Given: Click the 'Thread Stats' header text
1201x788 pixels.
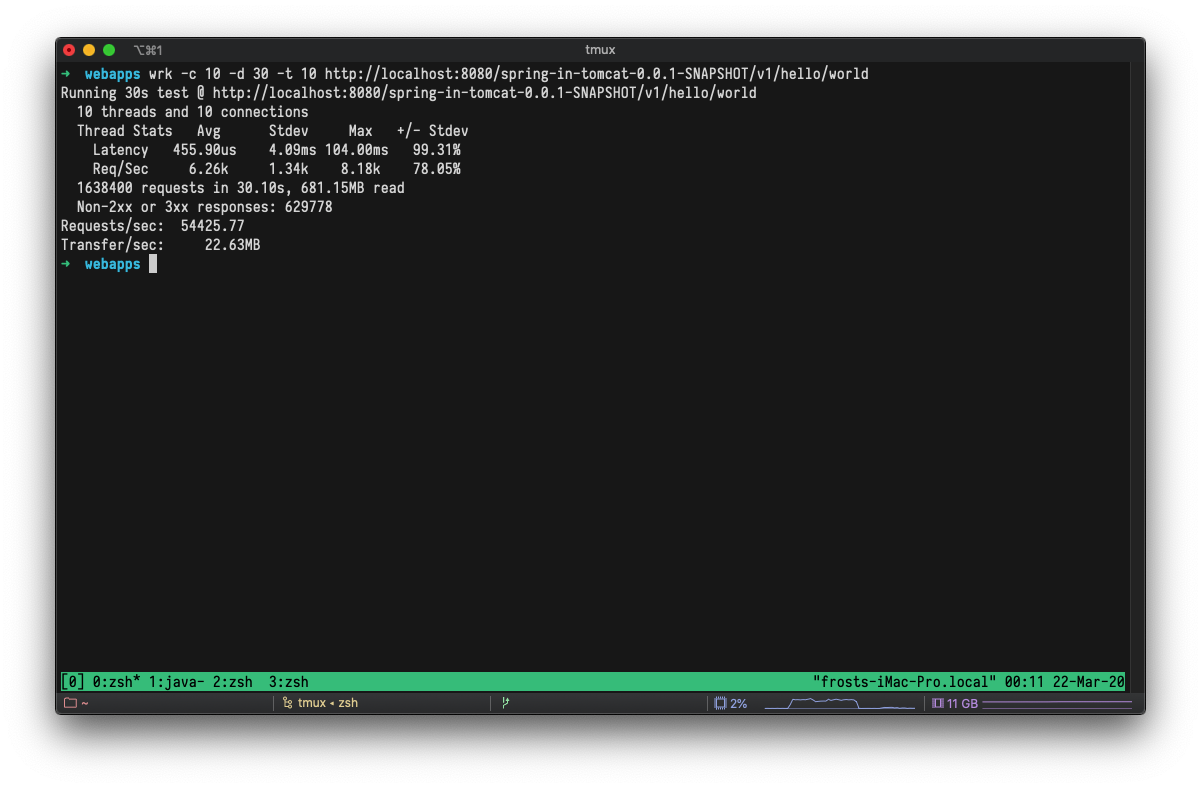Looking at the screenshot, I should [x=125, y=131].
